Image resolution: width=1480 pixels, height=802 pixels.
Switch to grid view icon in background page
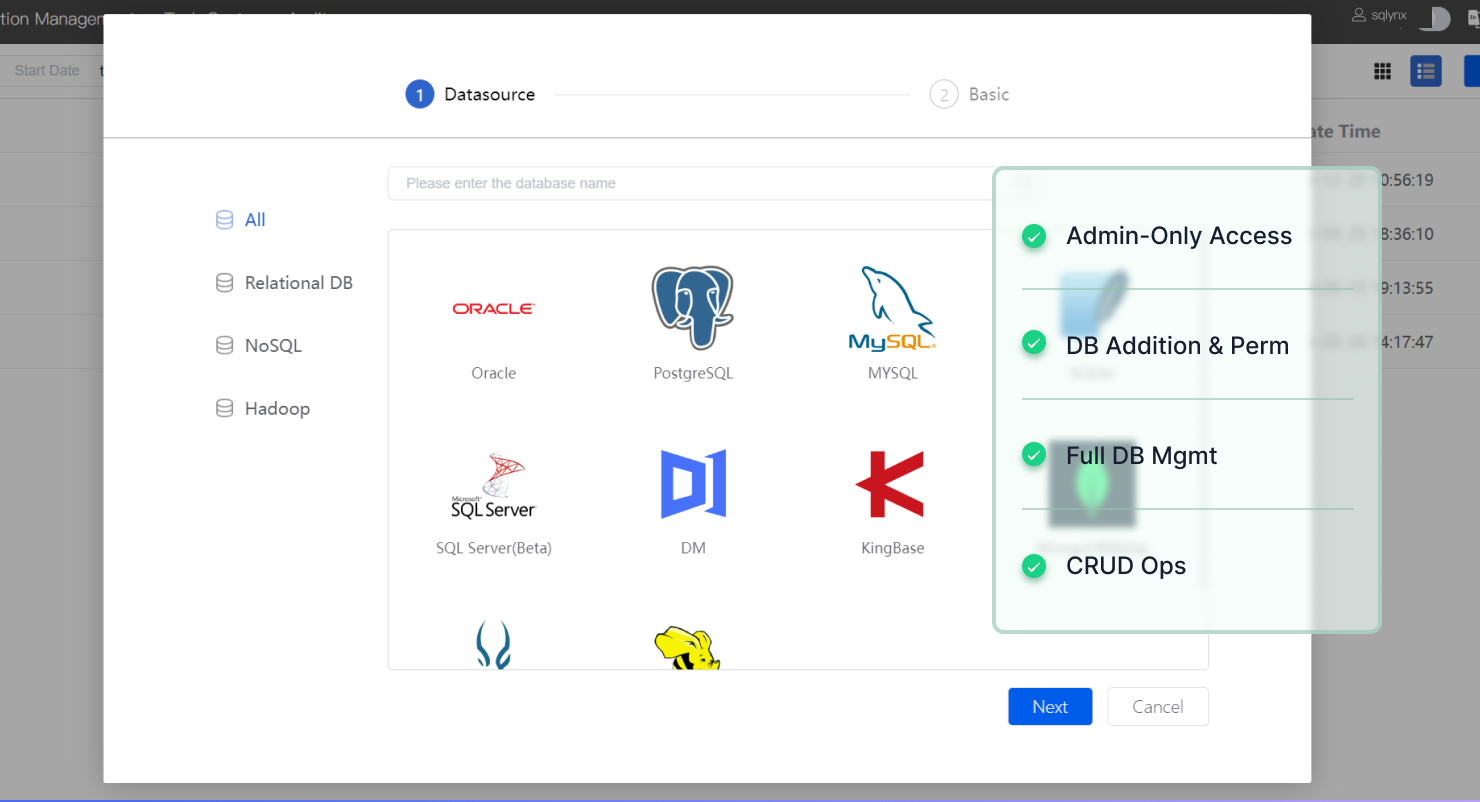coord(1382,71)
